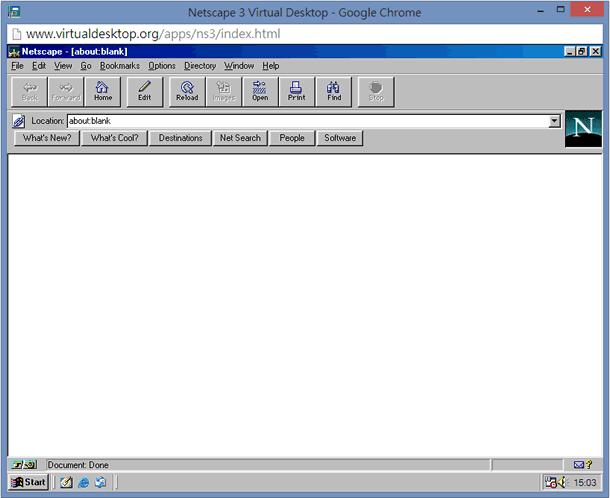Click the Location input field

308,121
